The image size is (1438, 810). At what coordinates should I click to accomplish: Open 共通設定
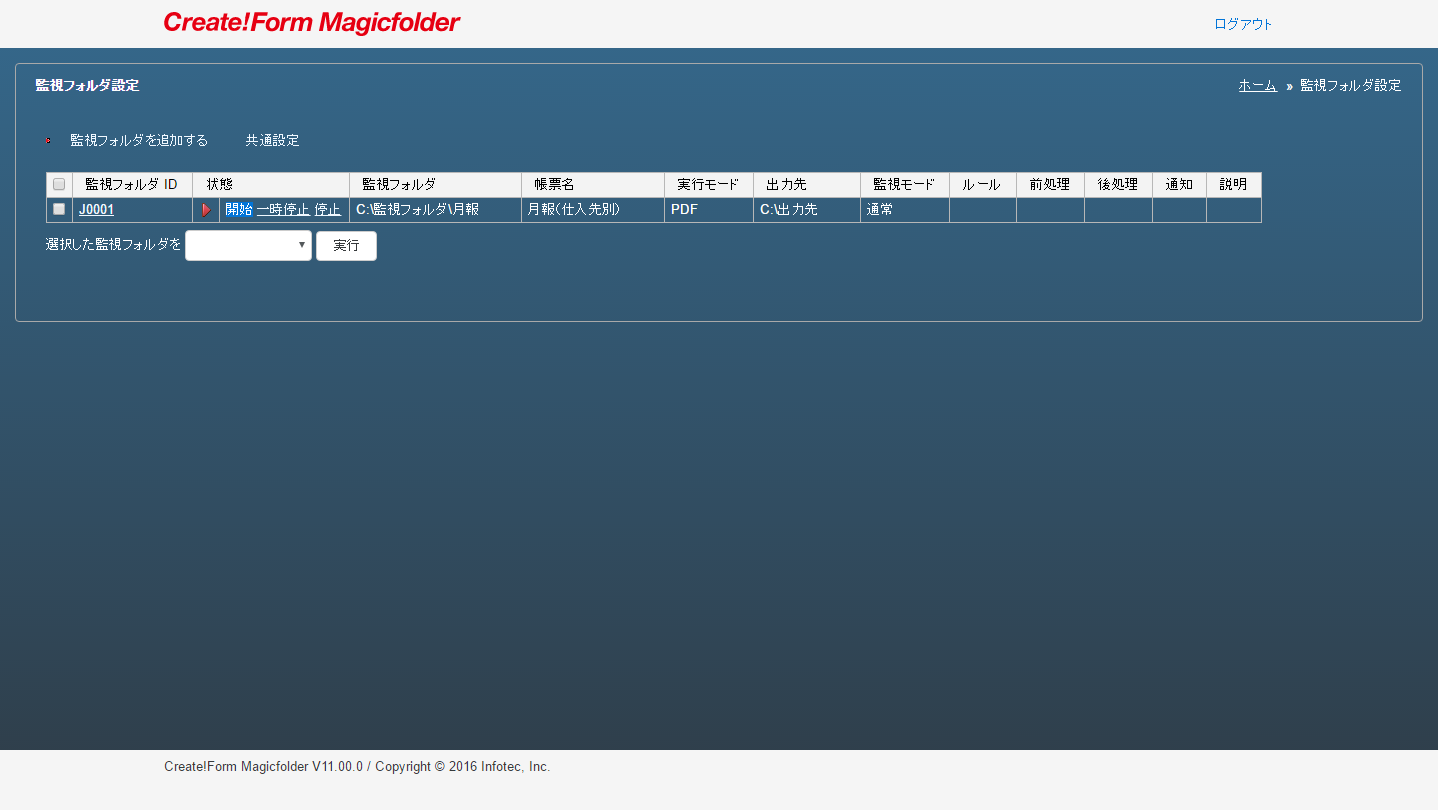272,140
